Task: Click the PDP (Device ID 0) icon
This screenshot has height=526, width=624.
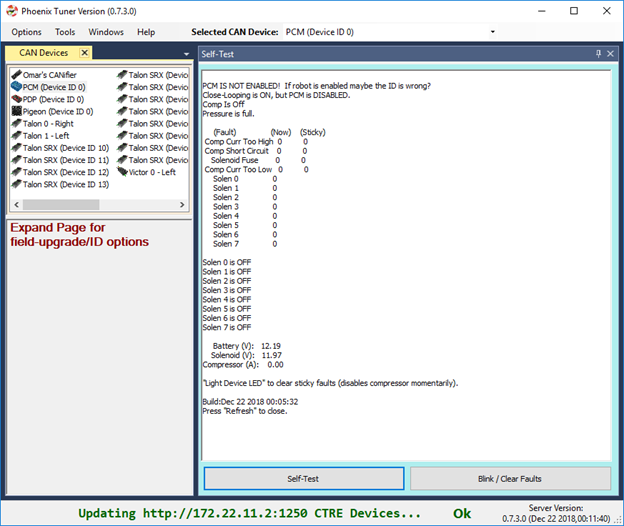Action: (x=17, y=99)
